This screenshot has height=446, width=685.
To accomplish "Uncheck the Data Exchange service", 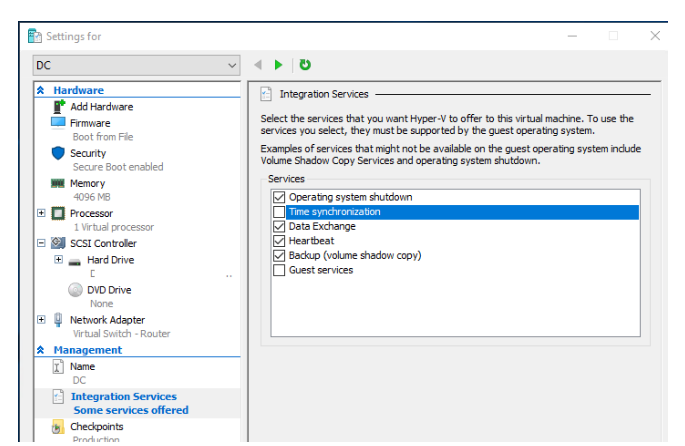I will pos(279,226).
